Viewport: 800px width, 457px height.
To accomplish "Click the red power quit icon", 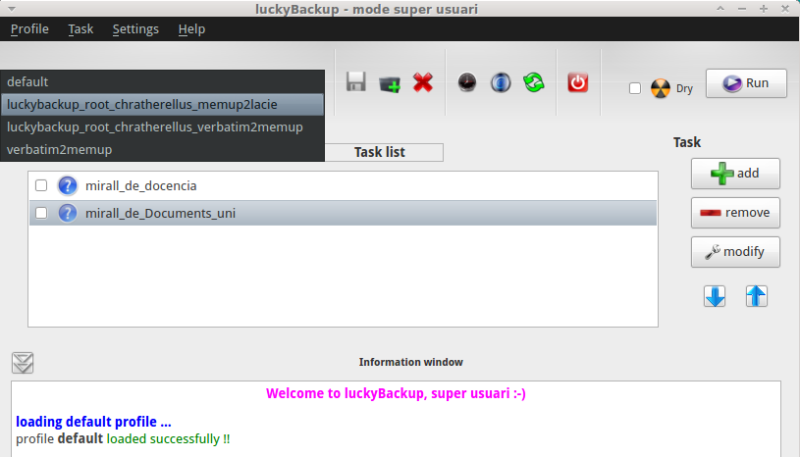I will pos(578,83).
